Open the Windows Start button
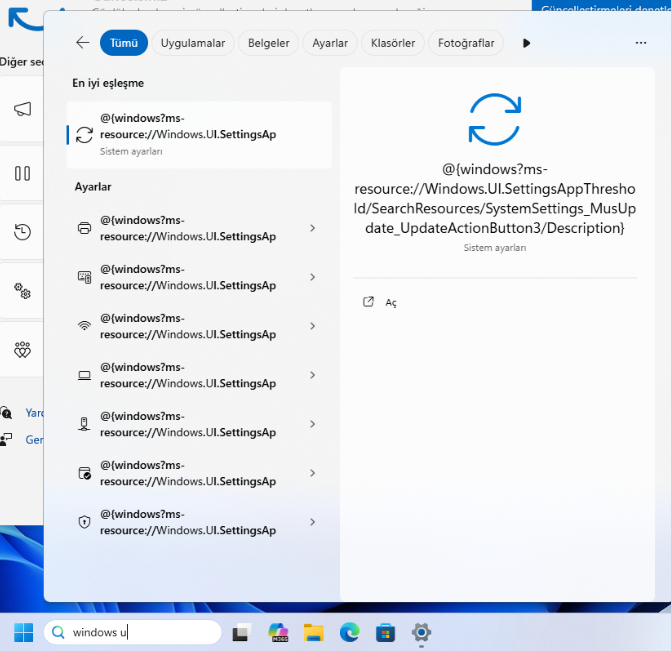 point(23,632)
